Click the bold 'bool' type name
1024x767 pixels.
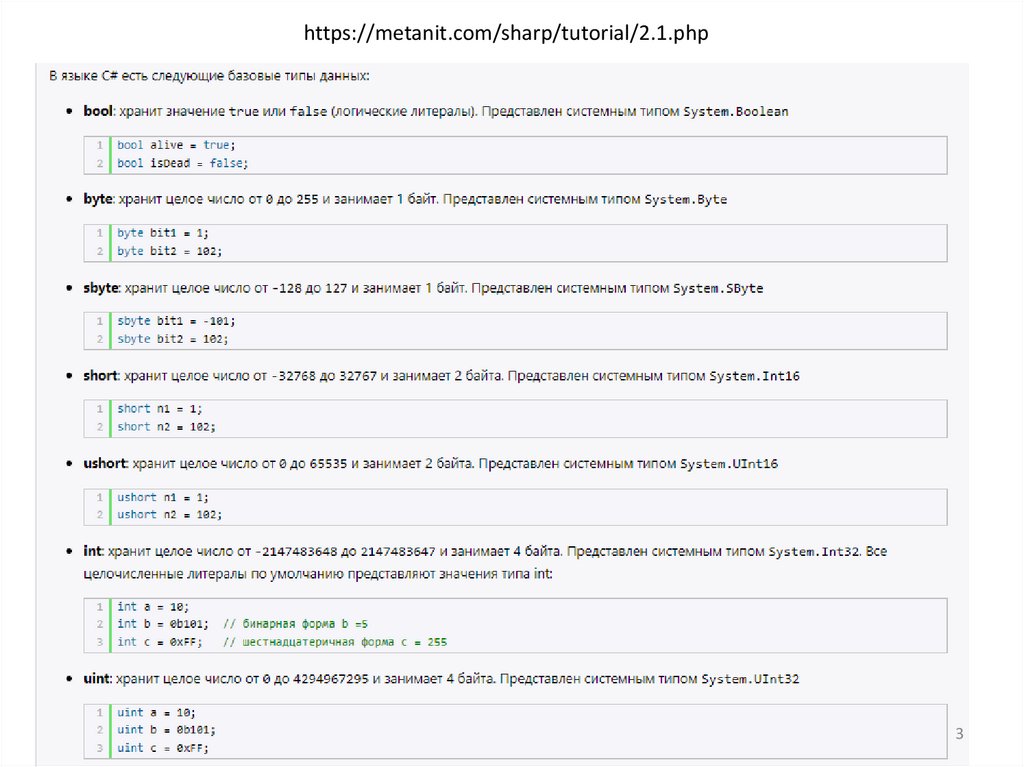tap(98, 111)
